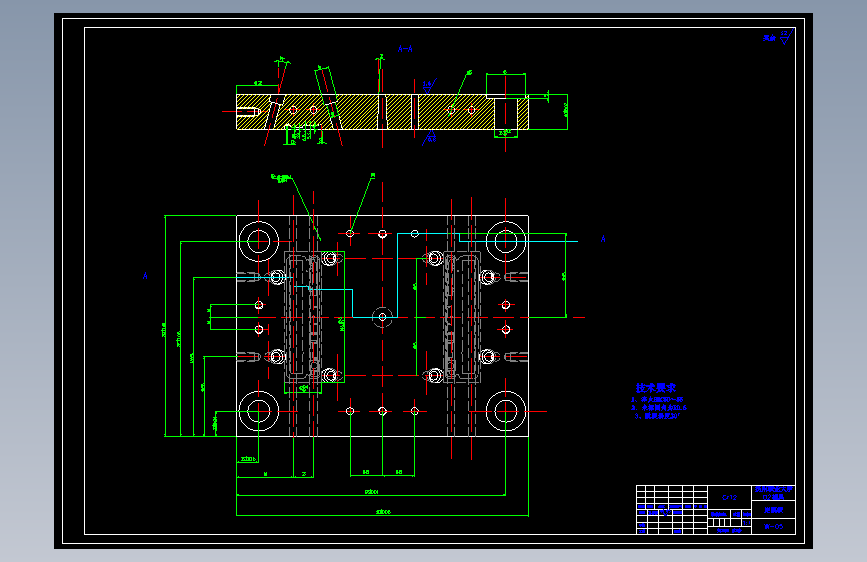Click the center sprue hole circle in plan view
This screenshot has height=562, width=867.
[x=382, y=317]
